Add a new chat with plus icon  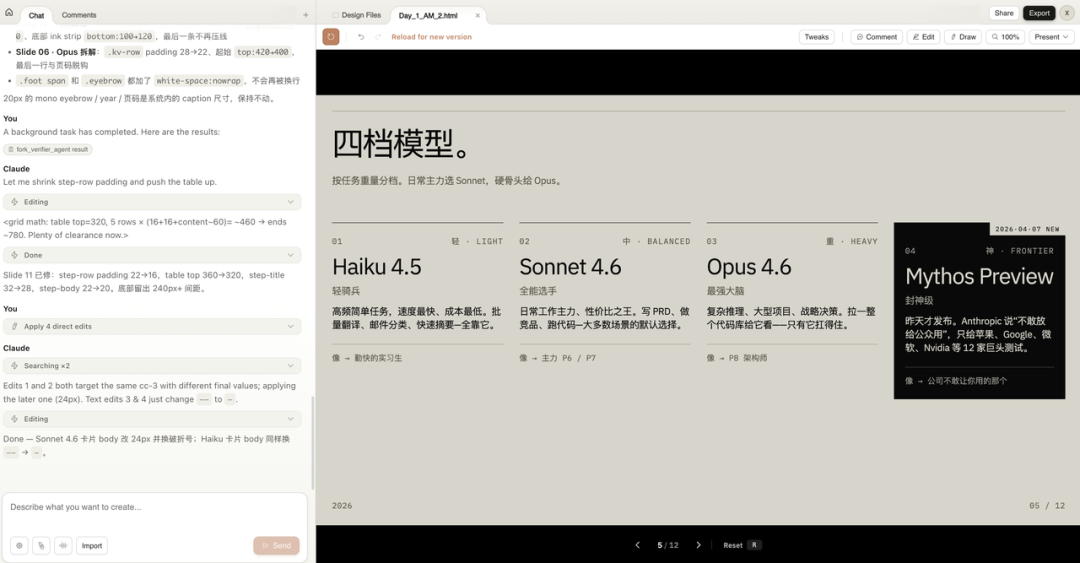(306, 15)
